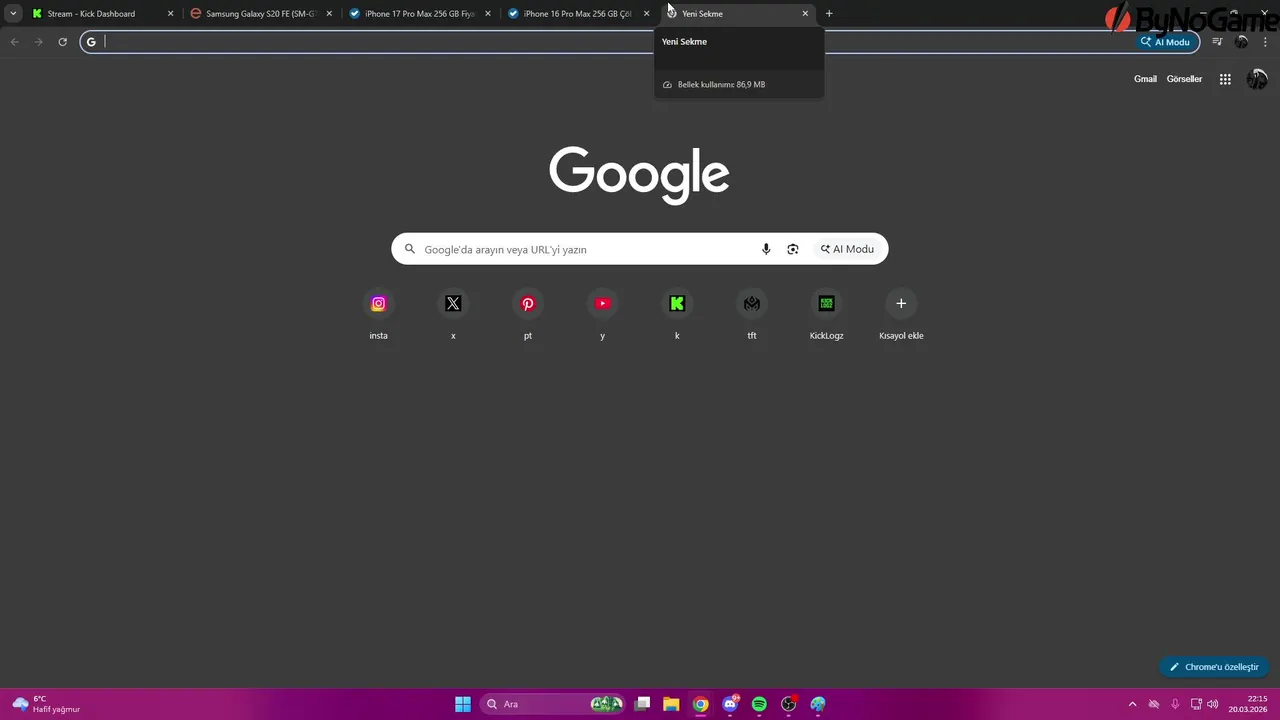Open Chrome profile avatar in toolbar
1280x720 pixels.
[1241, 42]
